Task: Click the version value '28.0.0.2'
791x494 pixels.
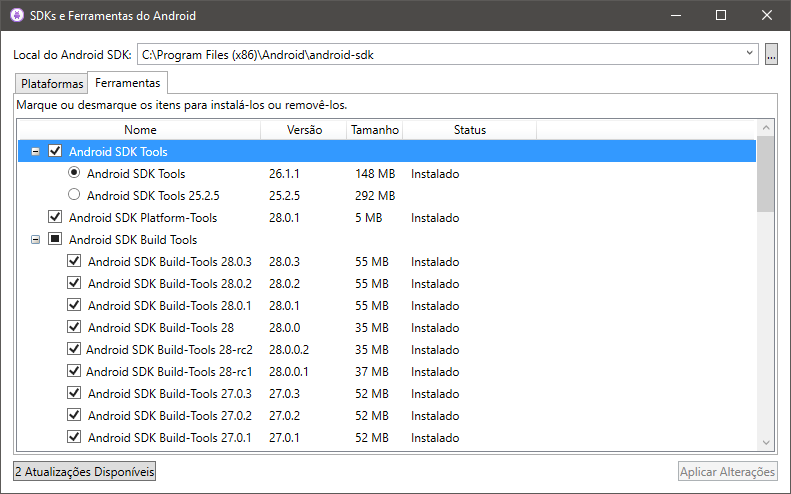Action: (x=289, y=349)
